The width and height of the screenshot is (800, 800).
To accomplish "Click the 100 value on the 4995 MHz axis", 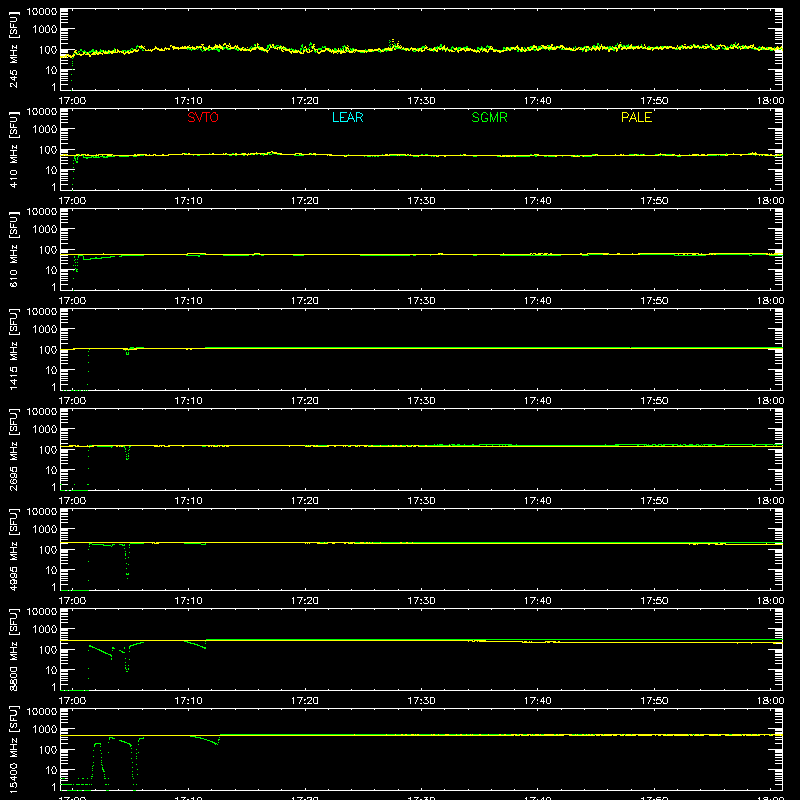I will tap(48, 550).
